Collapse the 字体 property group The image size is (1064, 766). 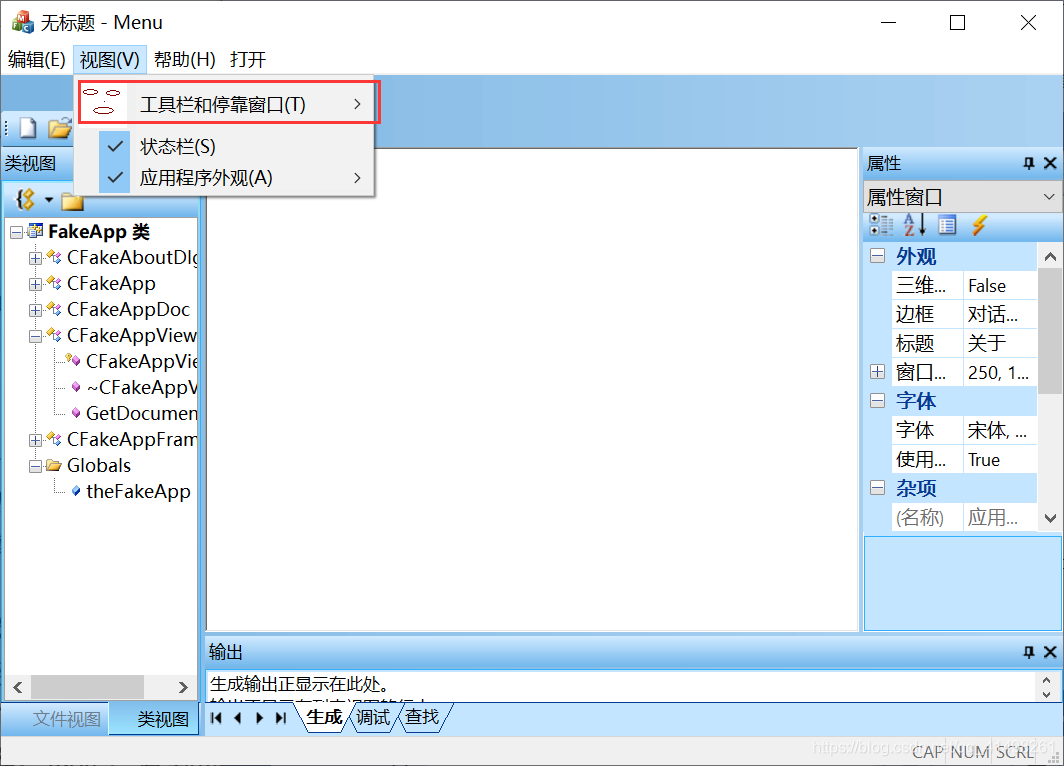tap(877, 400)
